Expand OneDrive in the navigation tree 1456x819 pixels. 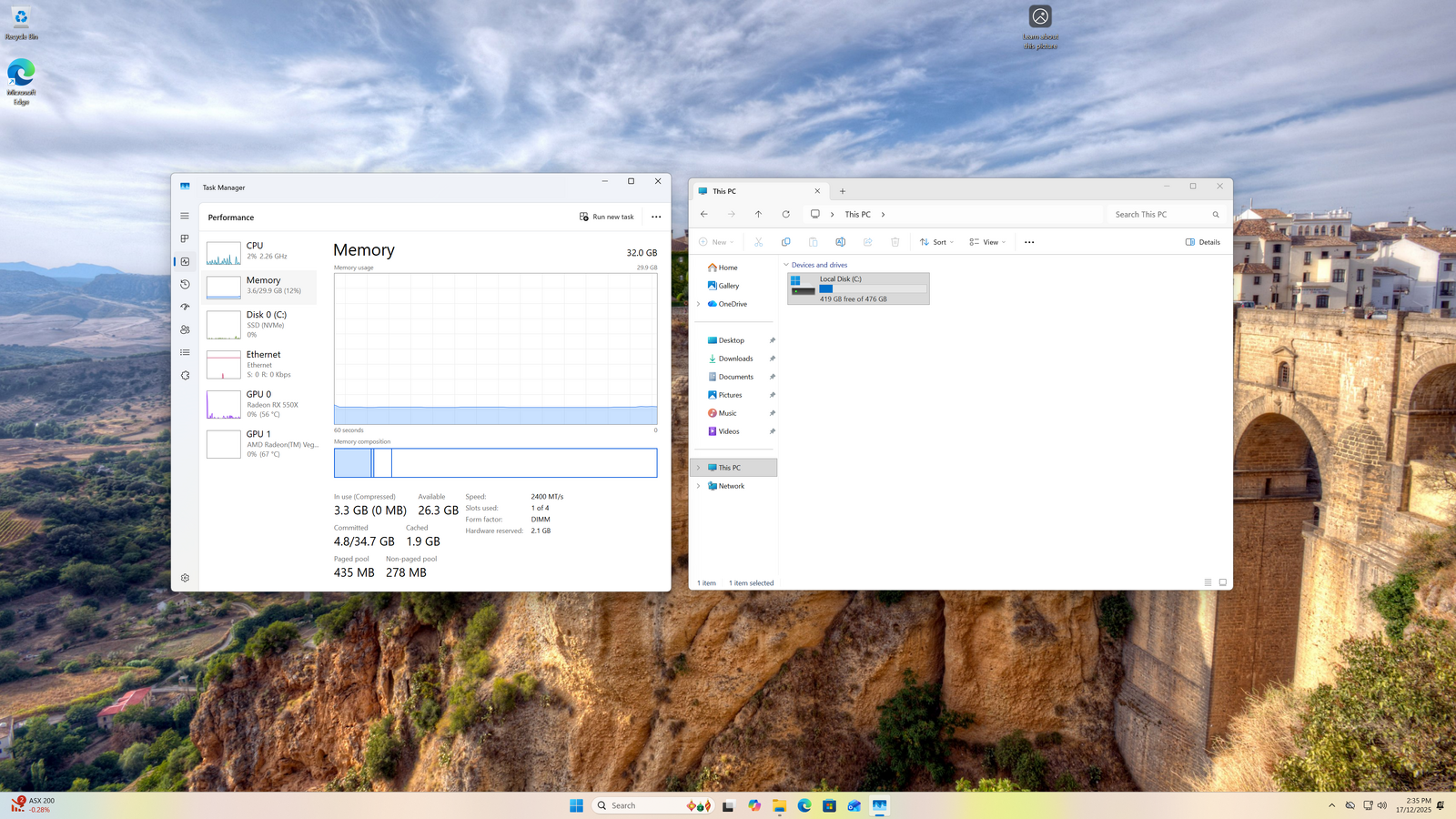(698, 304)
